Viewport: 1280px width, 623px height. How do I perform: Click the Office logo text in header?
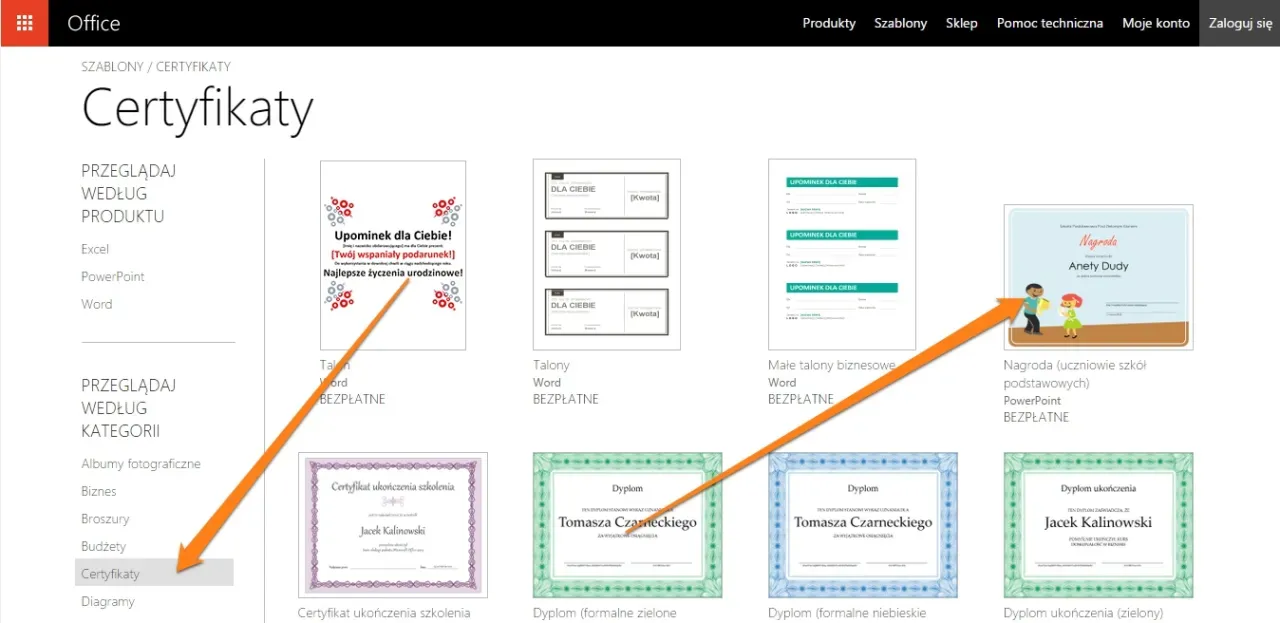pyautogui.click(x=93, y=23)
